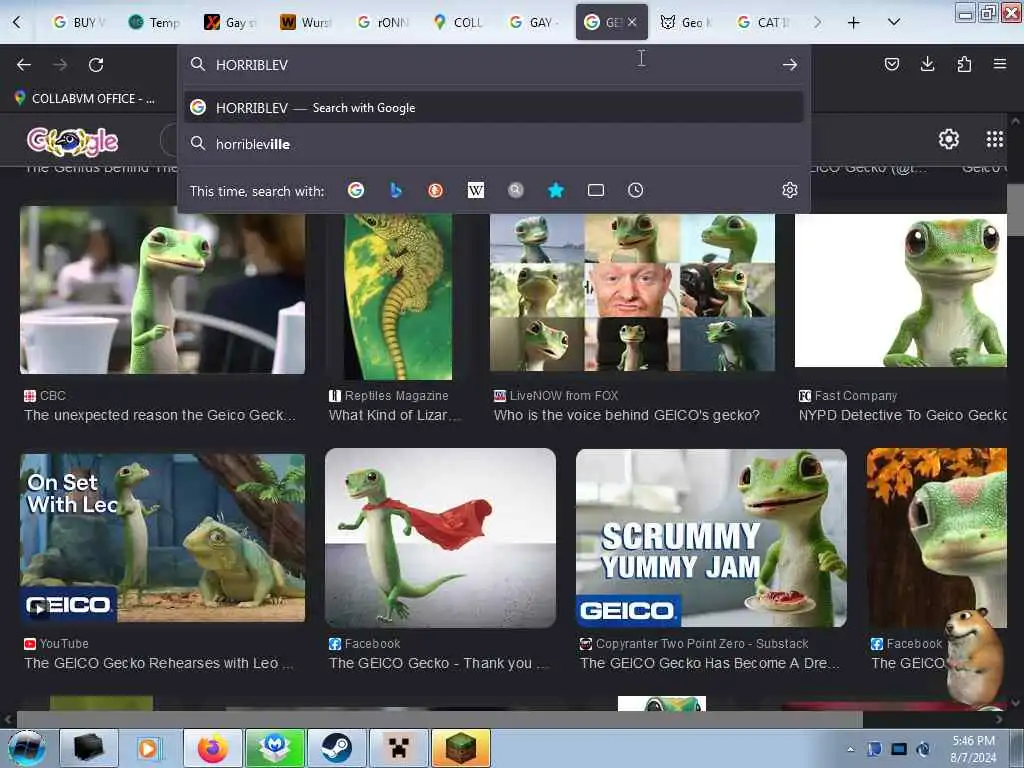1024x768 pixels.
Task: Search this time with DuckDuckGo icon
Action: (436, 190)
